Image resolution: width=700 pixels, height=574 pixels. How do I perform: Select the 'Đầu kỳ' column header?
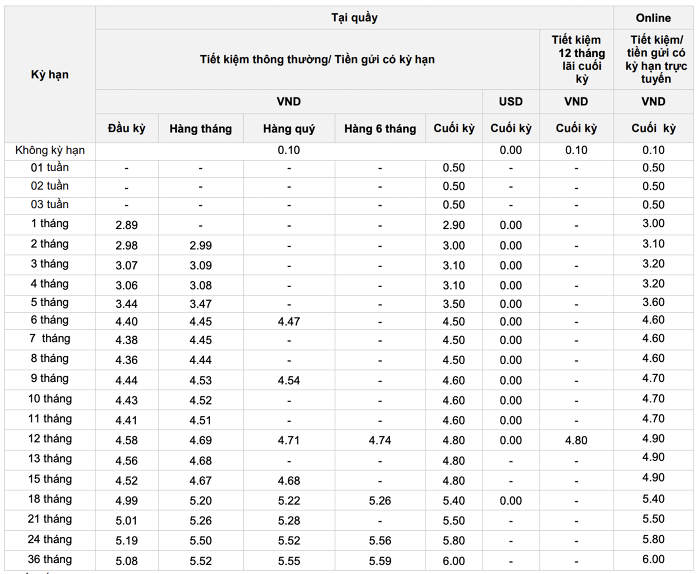[127, 129]
